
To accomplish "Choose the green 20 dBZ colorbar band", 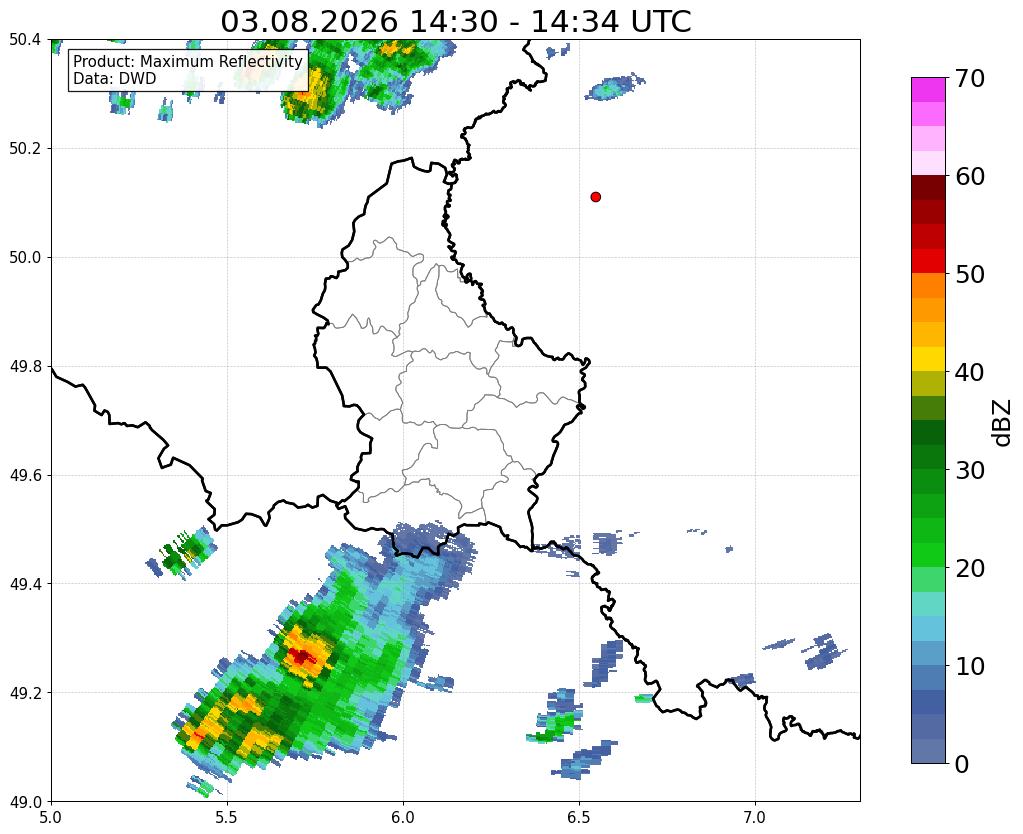I will click(x=928, y=555).
